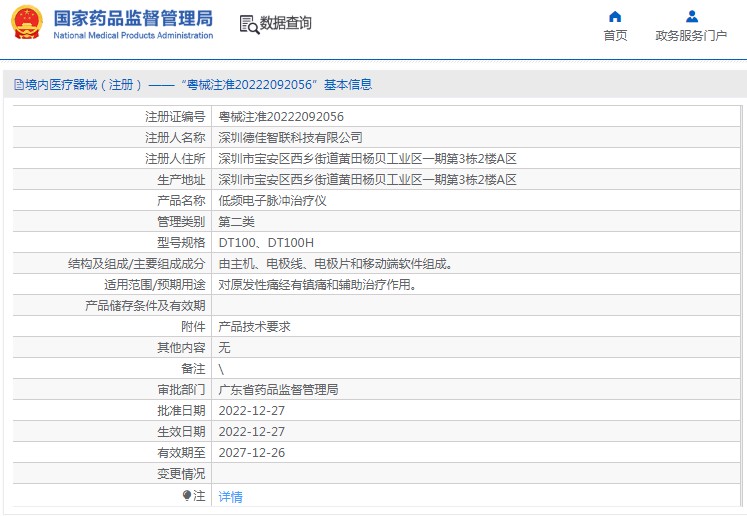The image size is (747, 516).
Task: Select model value DT100、DT100H
Action: tap(266, 243)
